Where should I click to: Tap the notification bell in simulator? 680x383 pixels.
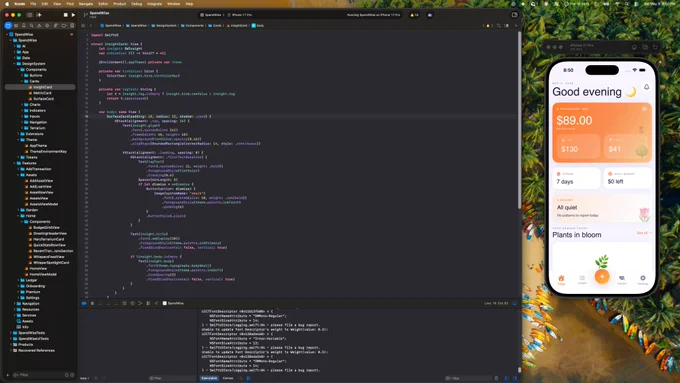(x=646, y=87)
